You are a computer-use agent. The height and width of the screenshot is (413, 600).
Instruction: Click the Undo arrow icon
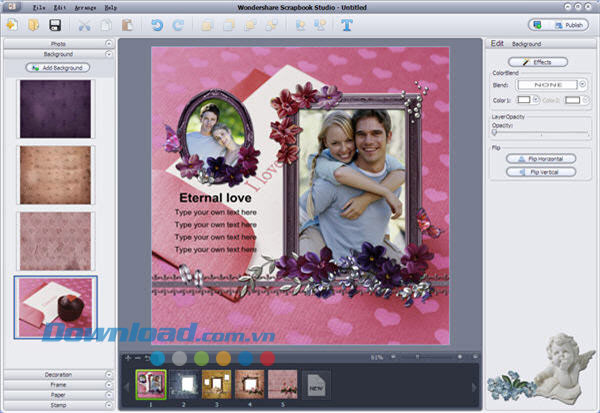click(157, 25)
